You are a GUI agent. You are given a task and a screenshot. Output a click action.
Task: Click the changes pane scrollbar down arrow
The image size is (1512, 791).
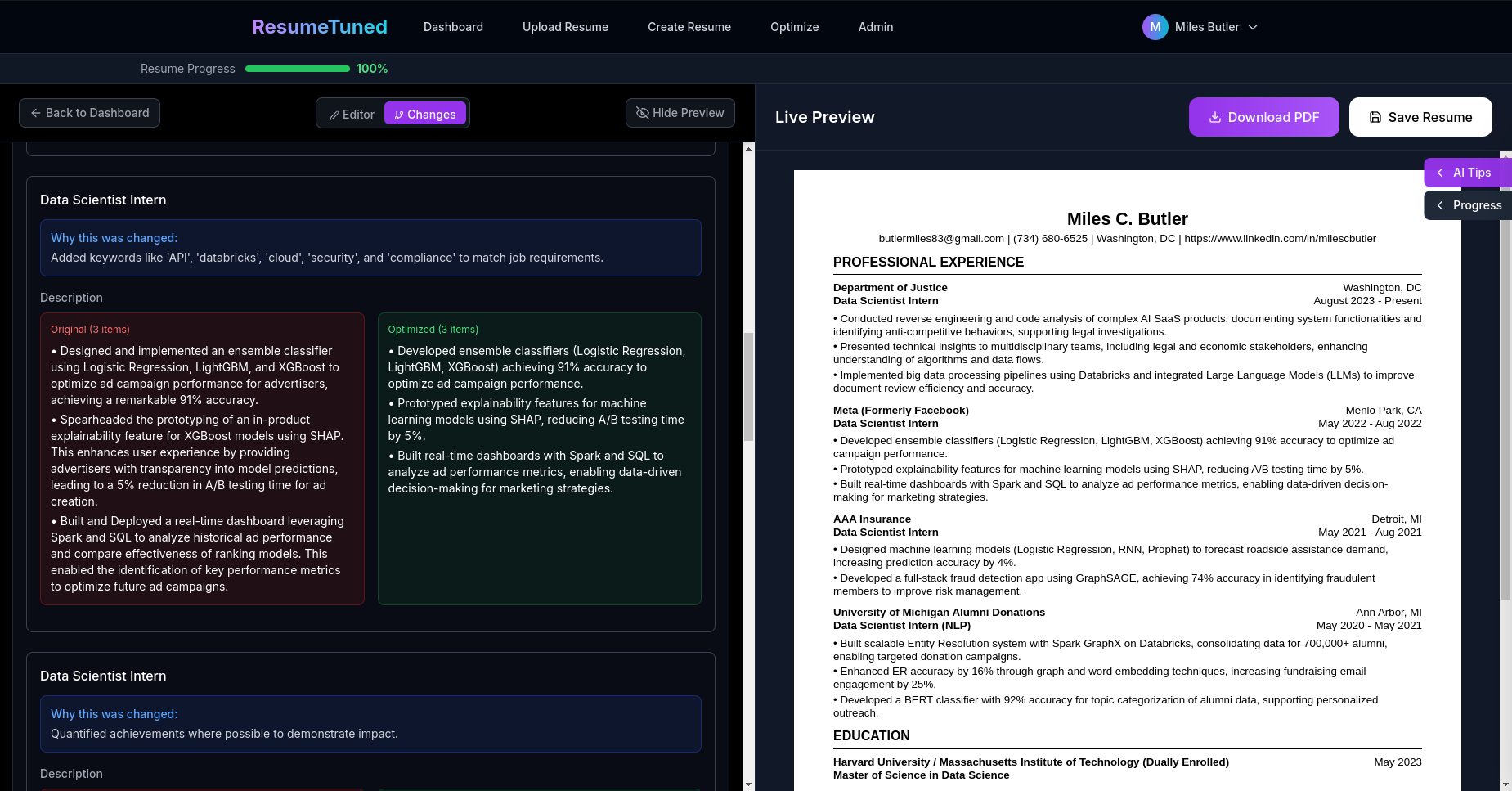point(748,784)
